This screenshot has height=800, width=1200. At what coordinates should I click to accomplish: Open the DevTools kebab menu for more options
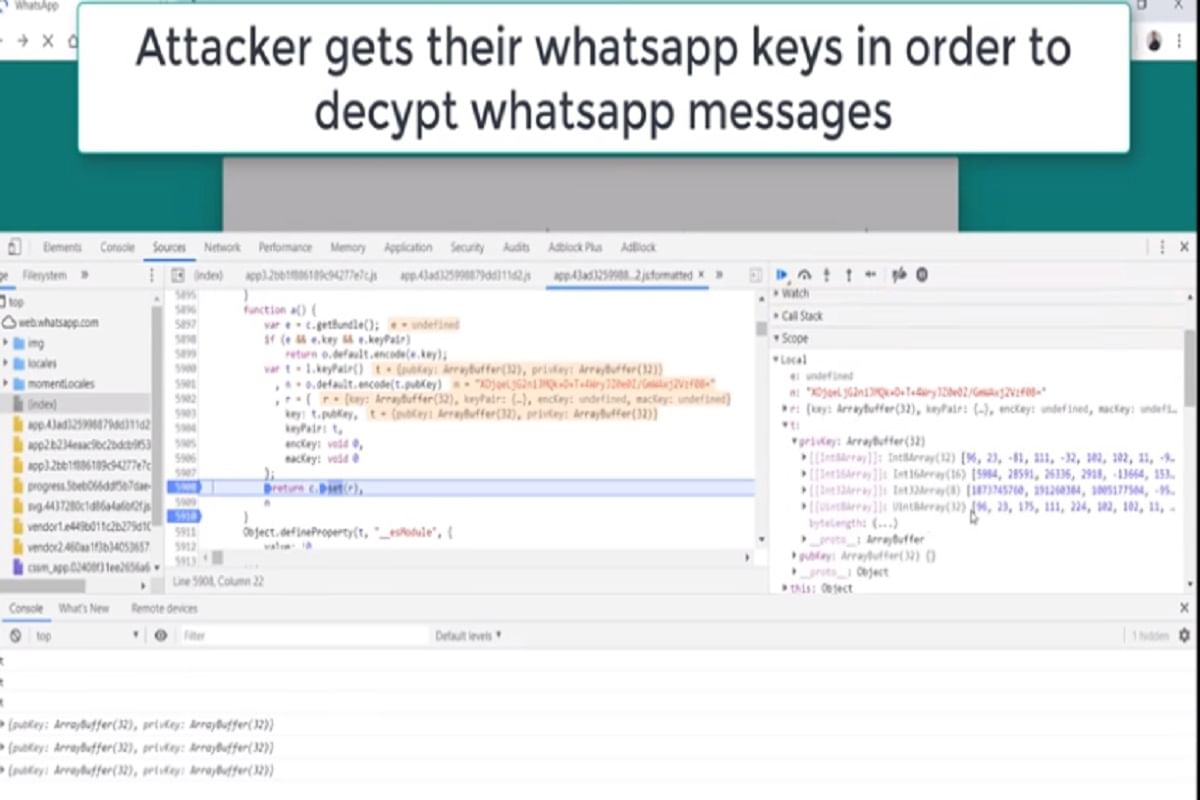click(1162, 247)
